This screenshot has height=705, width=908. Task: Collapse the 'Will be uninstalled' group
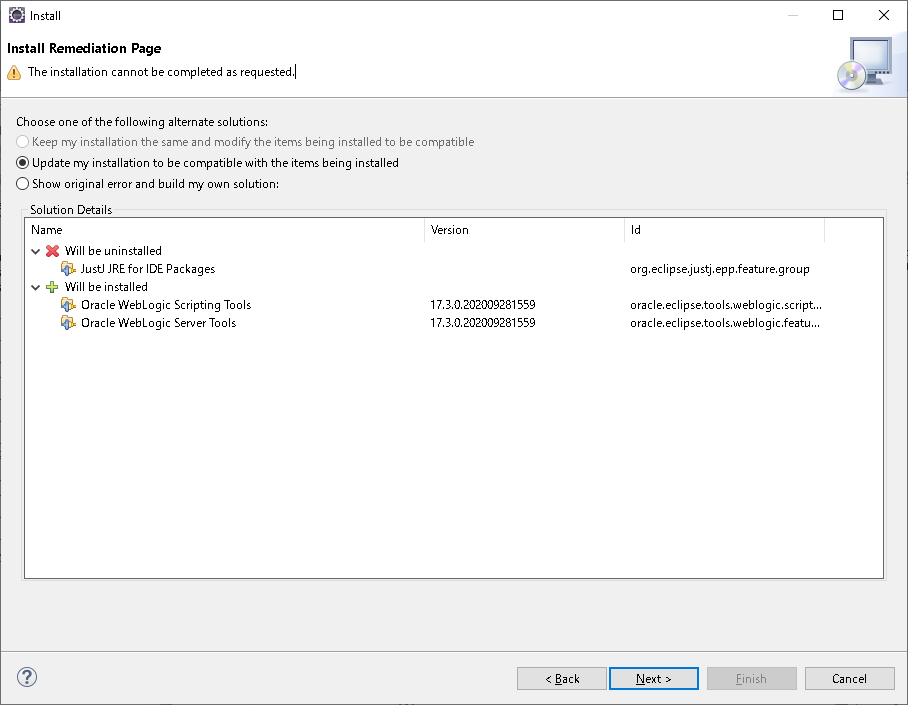[x=35, y=251]
